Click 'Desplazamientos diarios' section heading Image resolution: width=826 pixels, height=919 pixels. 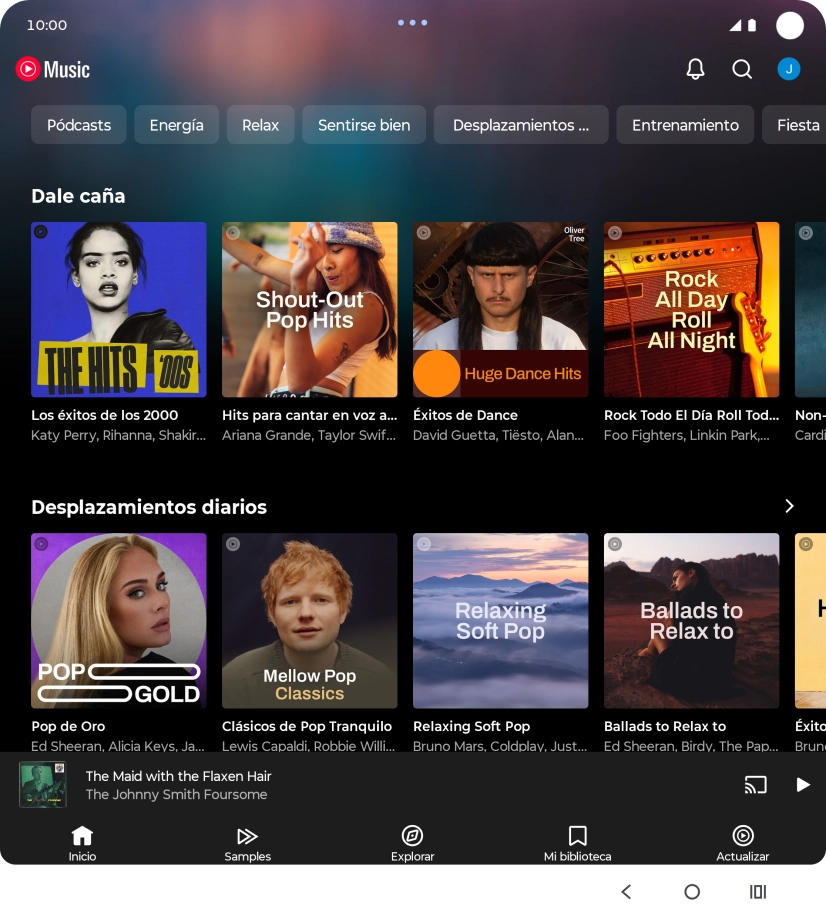149,507
